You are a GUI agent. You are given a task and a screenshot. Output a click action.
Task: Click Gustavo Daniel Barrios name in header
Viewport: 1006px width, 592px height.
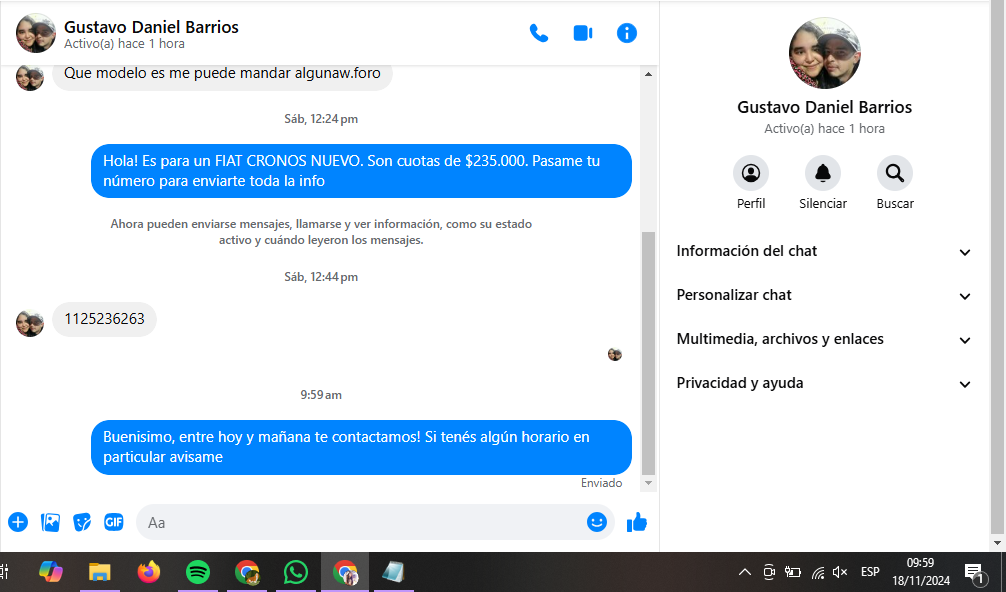pyautogui.click(x=151, y=27)
